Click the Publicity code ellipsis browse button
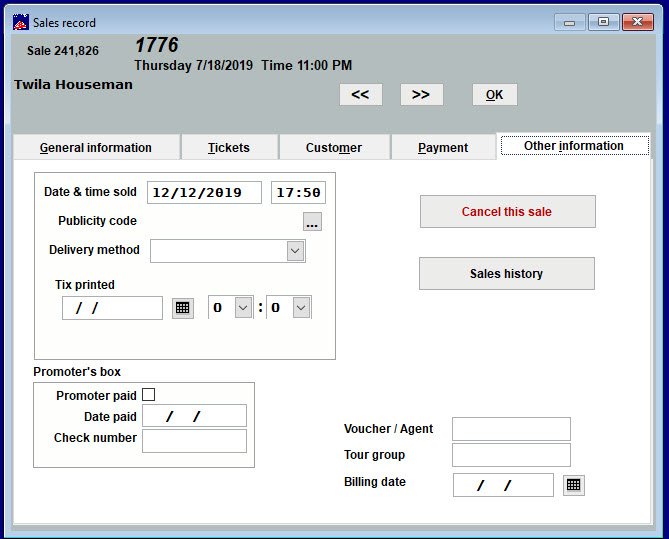The width and height of the screenshot is (669, 539). [312, 223]
